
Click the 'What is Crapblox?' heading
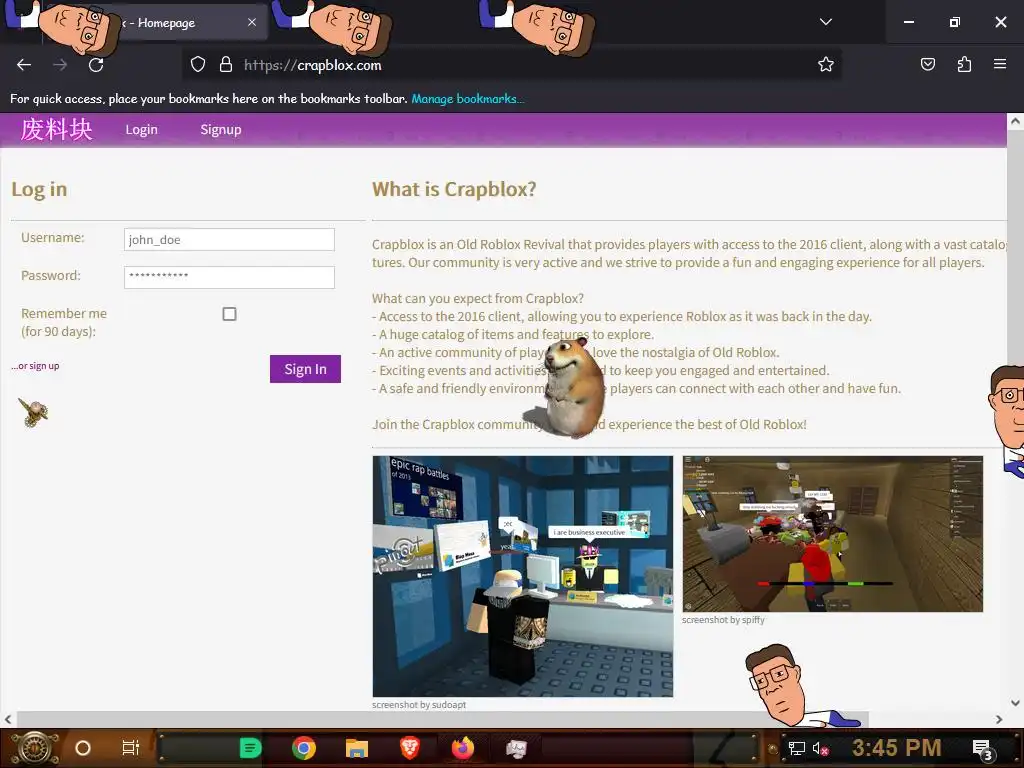454,189
